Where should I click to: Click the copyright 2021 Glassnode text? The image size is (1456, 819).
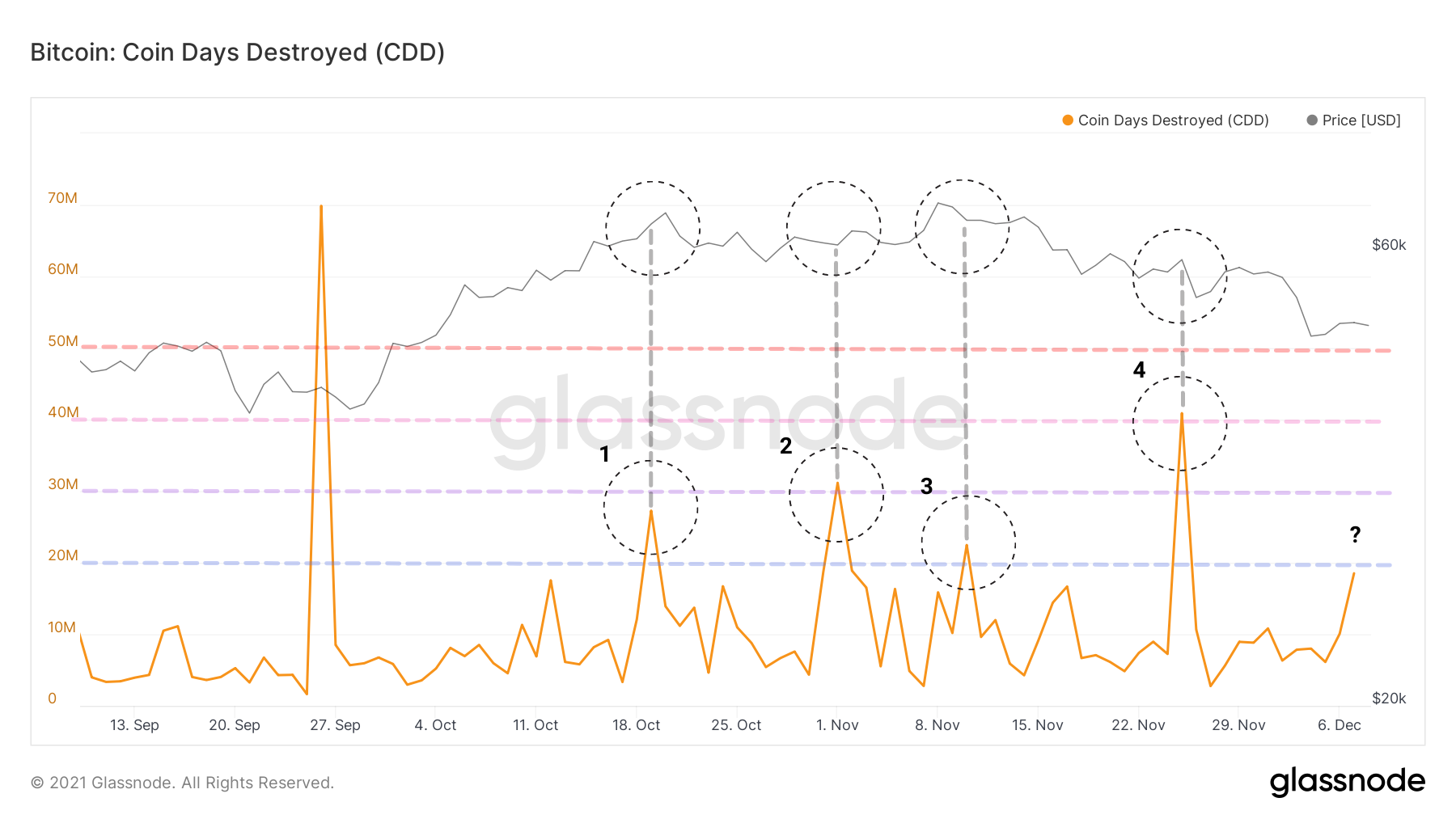coord(182,783)
